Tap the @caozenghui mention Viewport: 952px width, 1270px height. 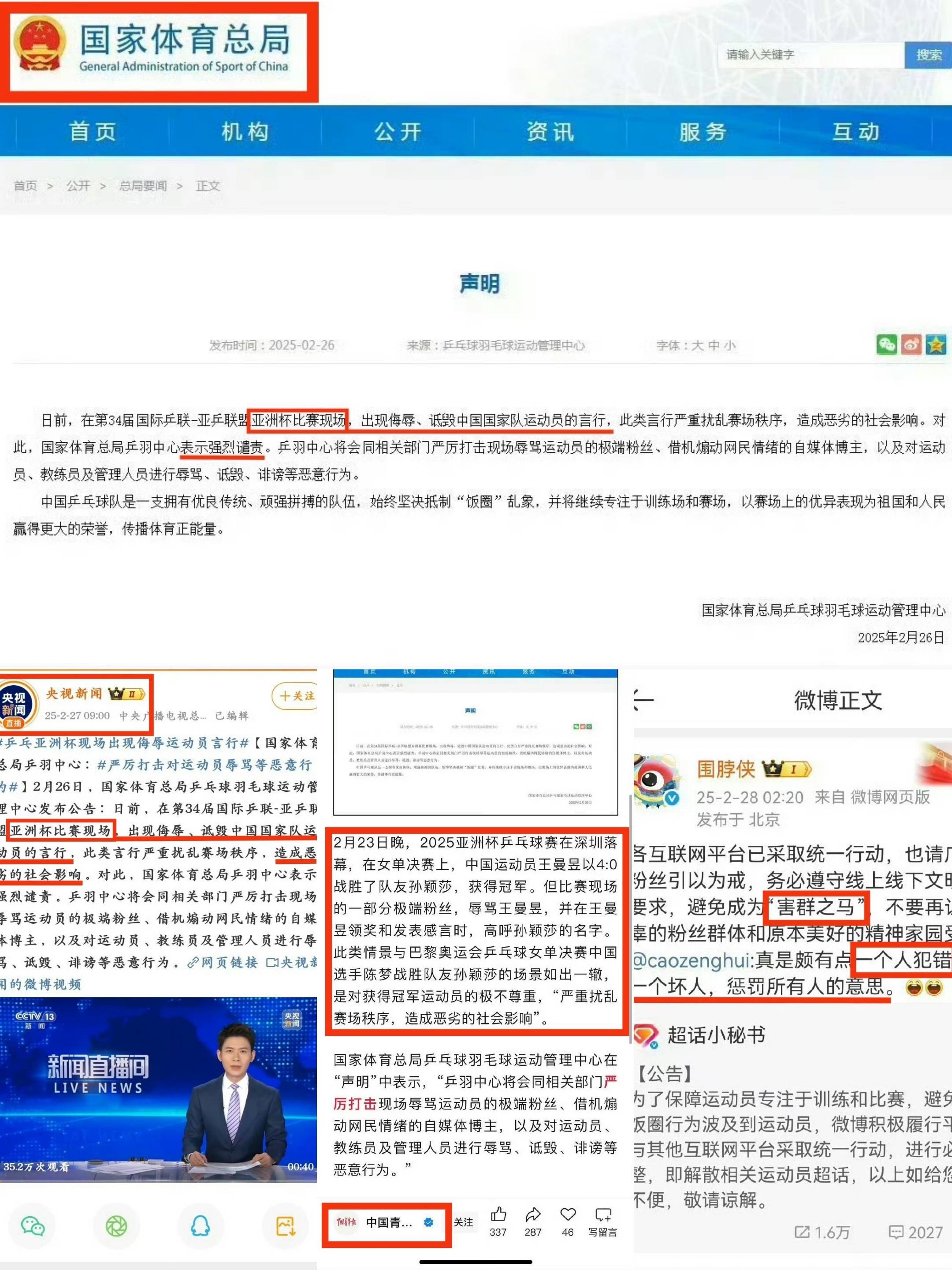coord(692,960)
